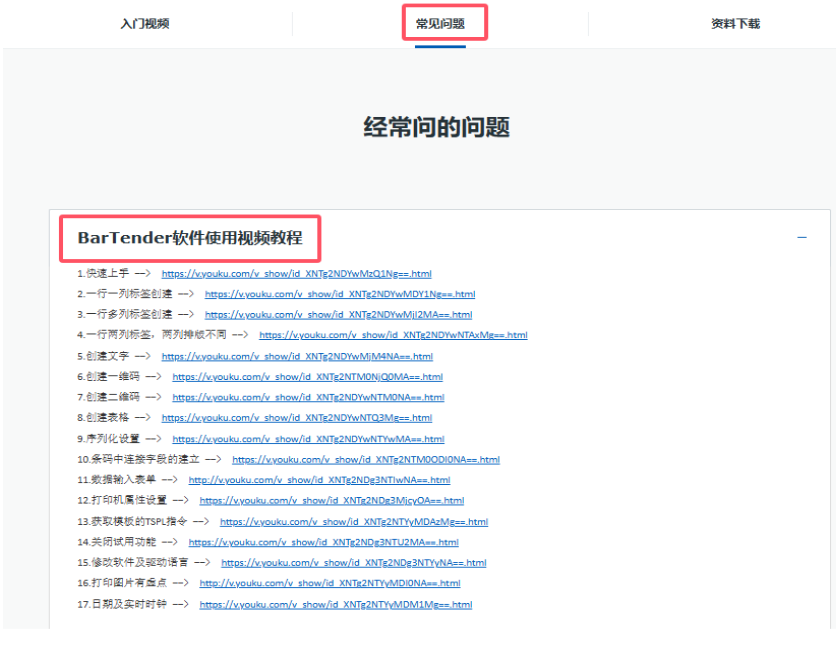The height and width of the screenshot is (661, 836).
Task: Click the label text 14.关闭试用功能
Action: click(117, 542)
